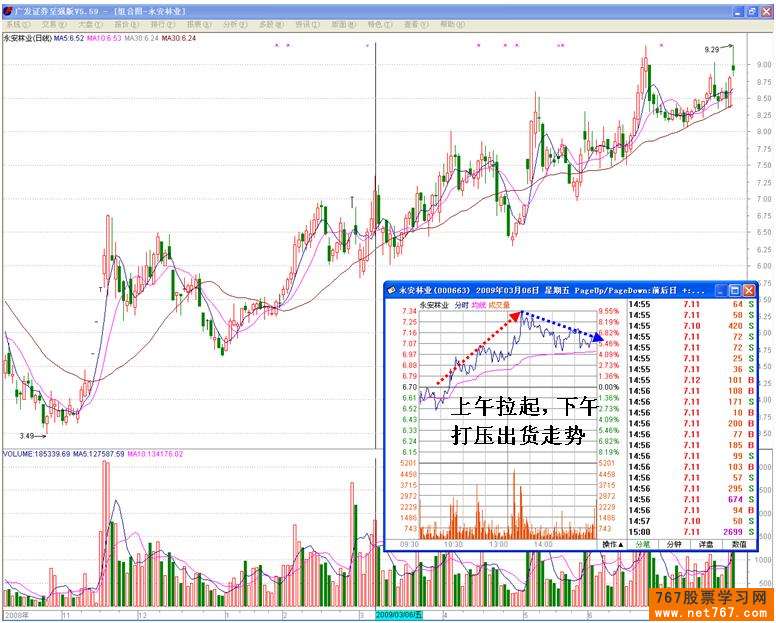Open the 分析 menu dropdown
This screenshot has width=776, height=623.
(x=232, y=24)
